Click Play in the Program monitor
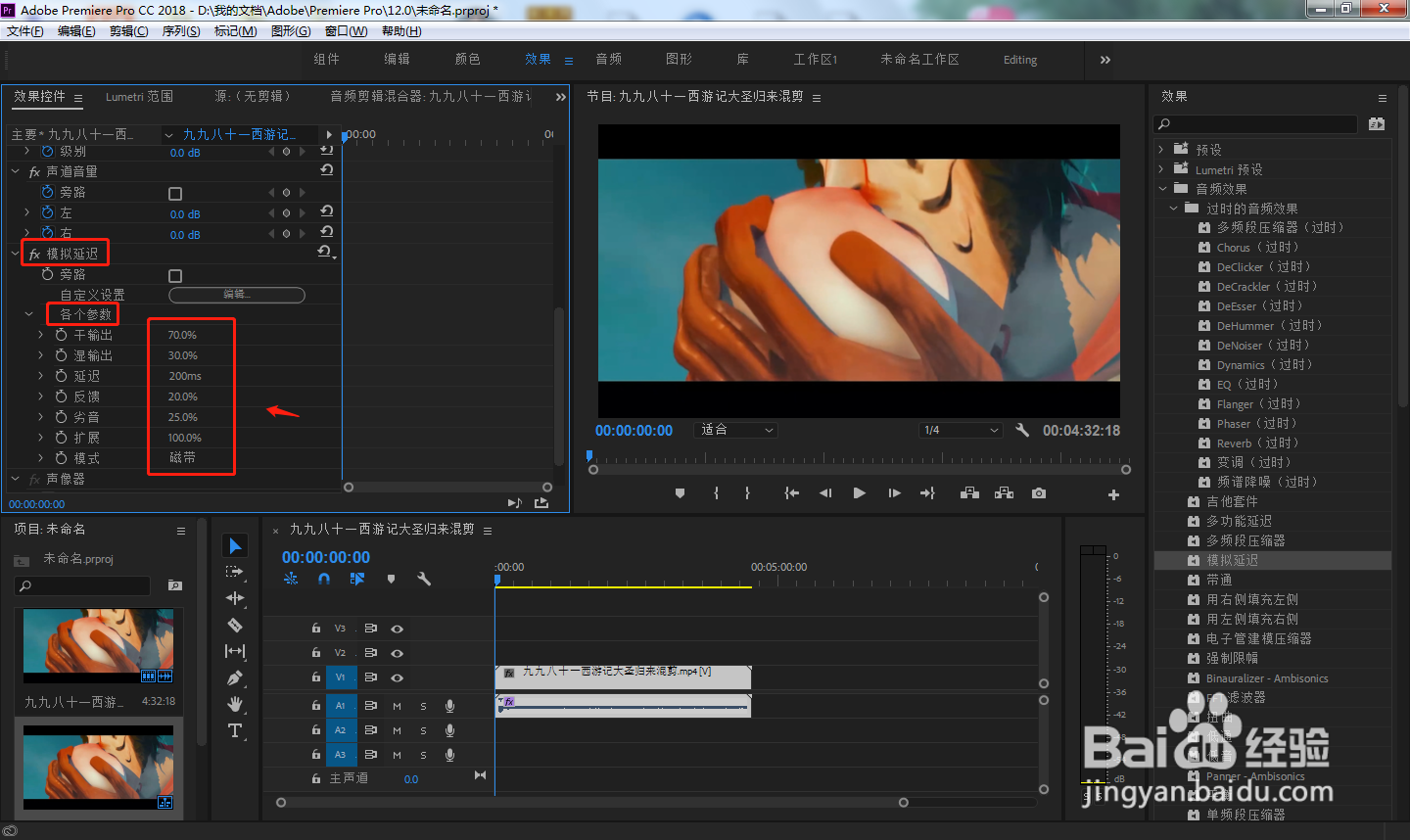This screenshot has height=840, width=1410. click(x=859, y=493)
